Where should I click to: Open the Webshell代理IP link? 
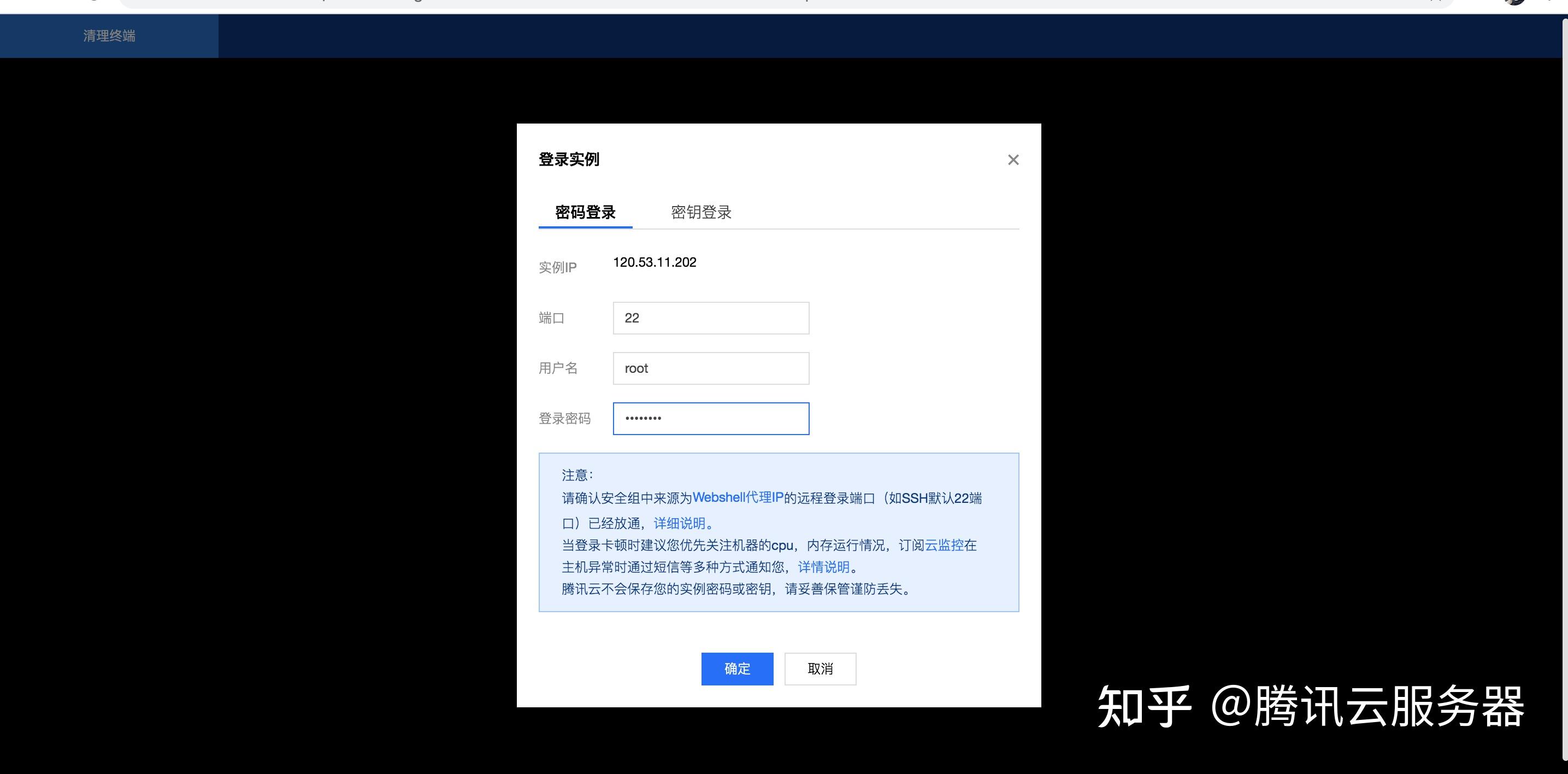tap(738, 497)
